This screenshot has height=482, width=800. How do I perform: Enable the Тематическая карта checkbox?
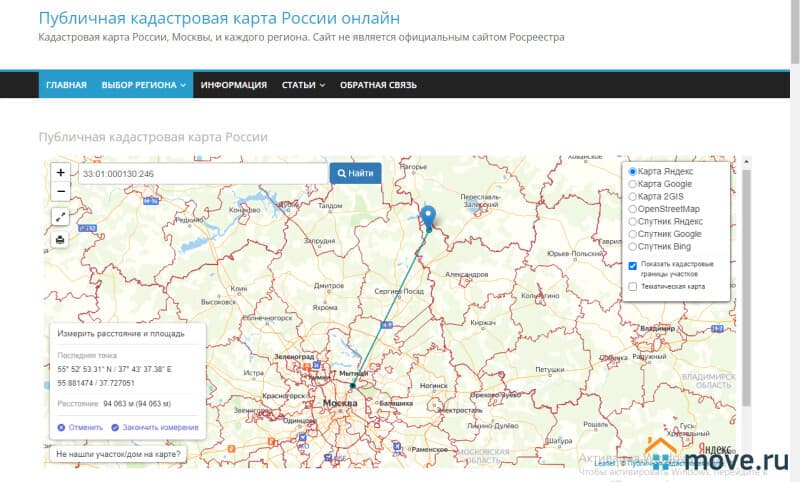pyautogui.click(x=632, y=287)
